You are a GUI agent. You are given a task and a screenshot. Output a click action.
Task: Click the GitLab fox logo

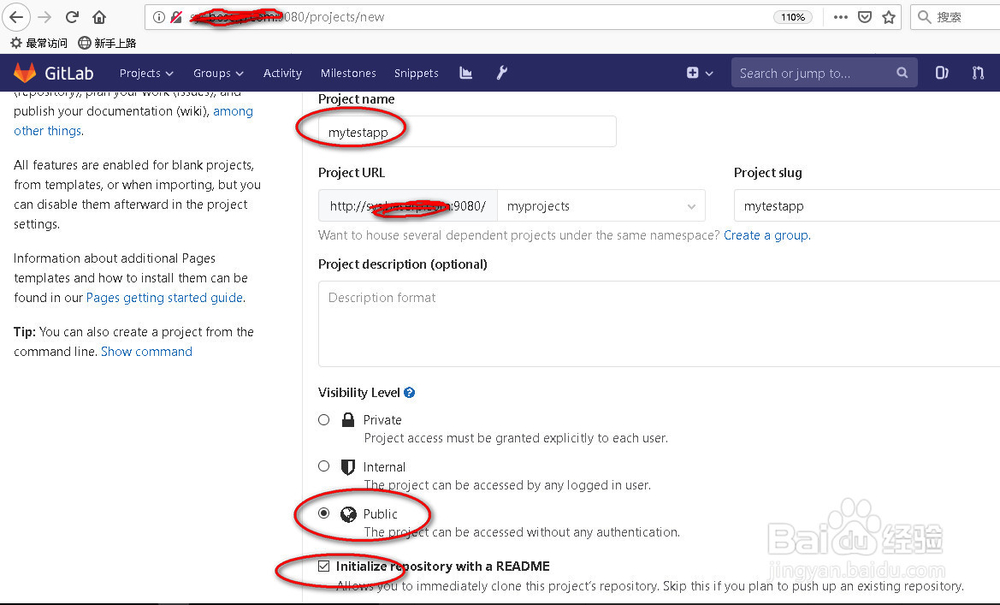(25, 72)
